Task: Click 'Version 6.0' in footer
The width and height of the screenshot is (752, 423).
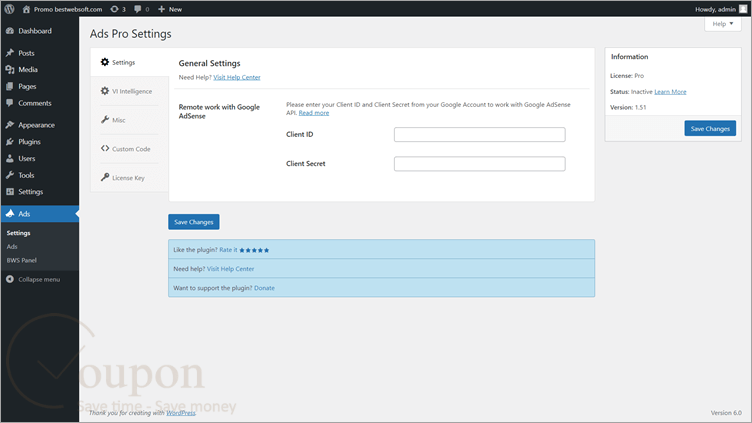Action: point(726,413)
